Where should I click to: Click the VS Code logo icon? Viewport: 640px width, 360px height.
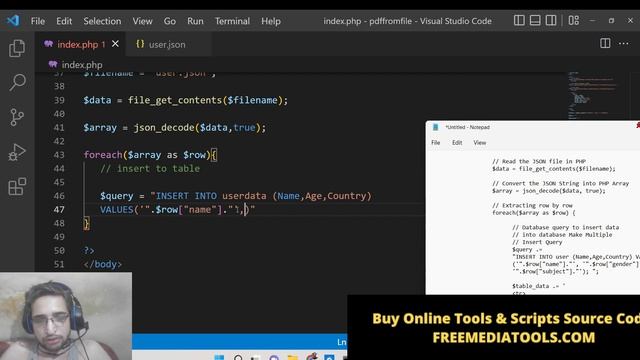13,20
